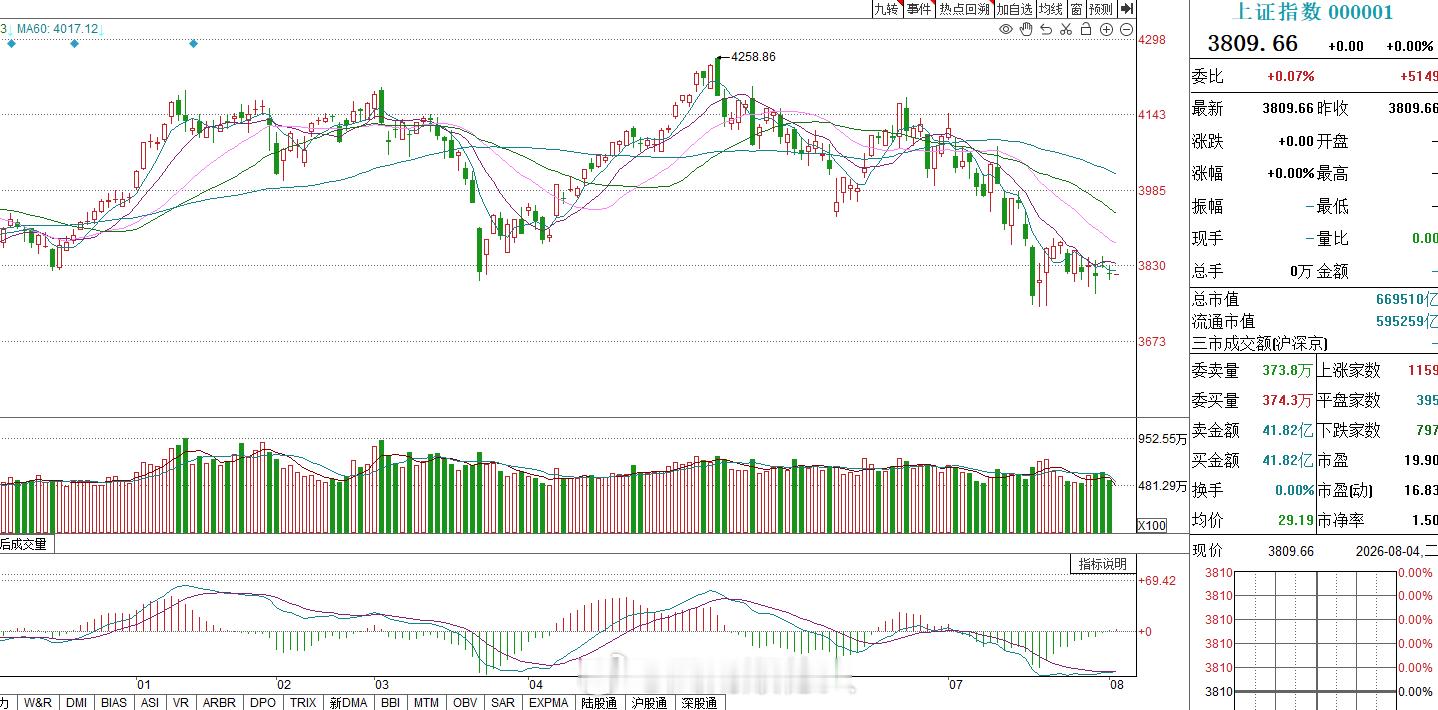1438x710 pixels.
Task: Switch to the W&R indicator tab
Action: click(x=38, y=702)
